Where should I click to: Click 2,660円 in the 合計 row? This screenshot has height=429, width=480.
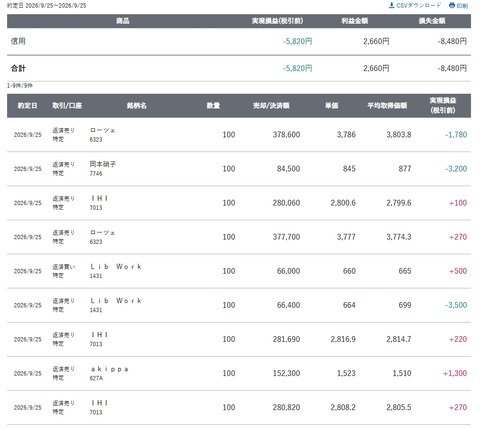(376, 68)
